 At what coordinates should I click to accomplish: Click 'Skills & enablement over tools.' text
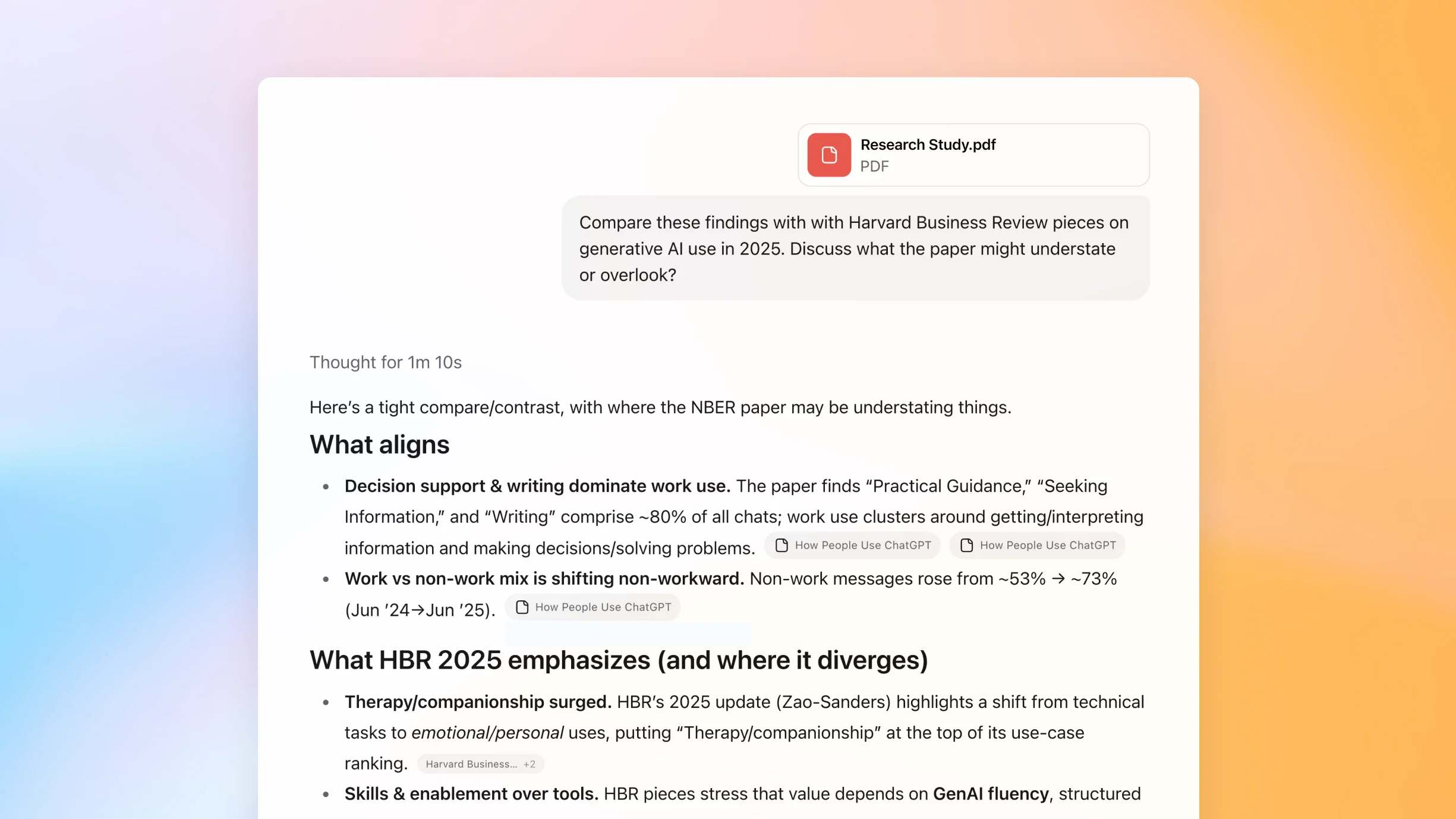(471, 794)
